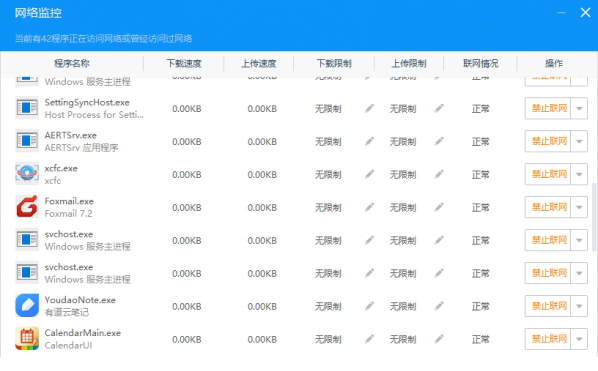Edit download limit pencil for AERTSrv.exe
This screenshot has width=598, height=371.
click(369, 141)
